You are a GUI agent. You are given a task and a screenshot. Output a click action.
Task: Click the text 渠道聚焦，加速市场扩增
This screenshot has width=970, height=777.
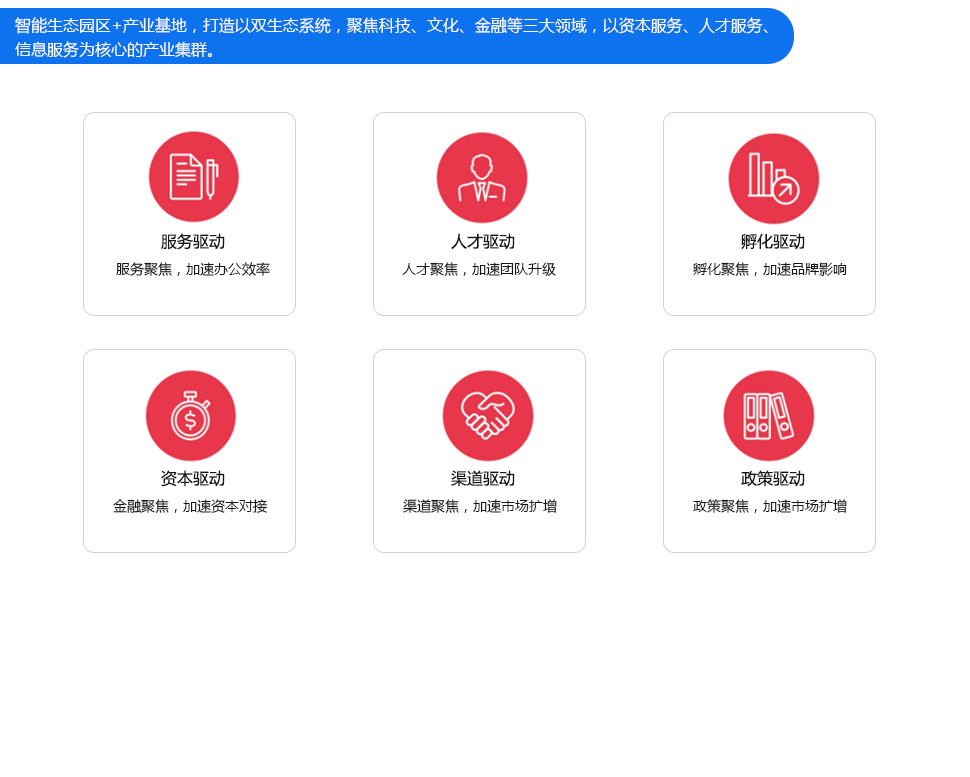(x=480, y=506)
